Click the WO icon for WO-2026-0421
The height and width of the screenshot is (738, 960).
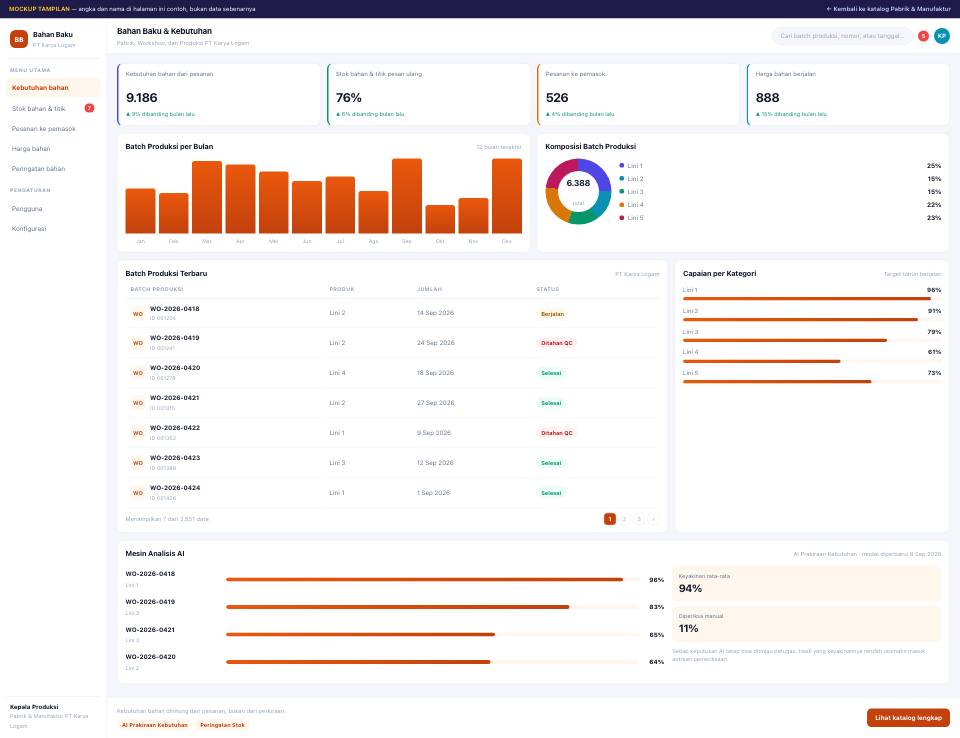(x=138, y=403)
